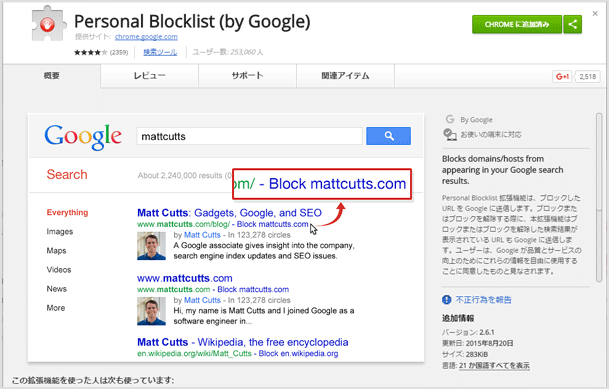Select the 概要 overview tab
This screenshot has width=609, height=389.
pos(52,76)
